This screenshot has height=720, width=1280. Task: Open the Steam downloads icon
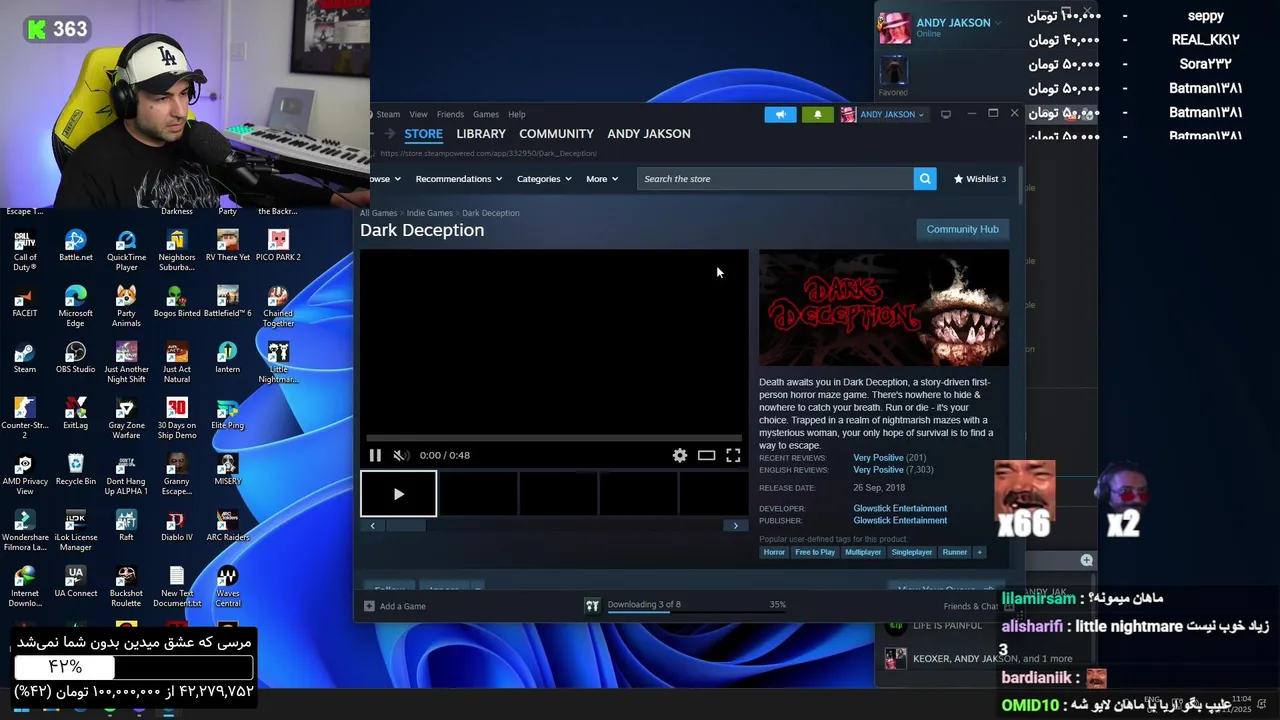[x=592, y=605]
